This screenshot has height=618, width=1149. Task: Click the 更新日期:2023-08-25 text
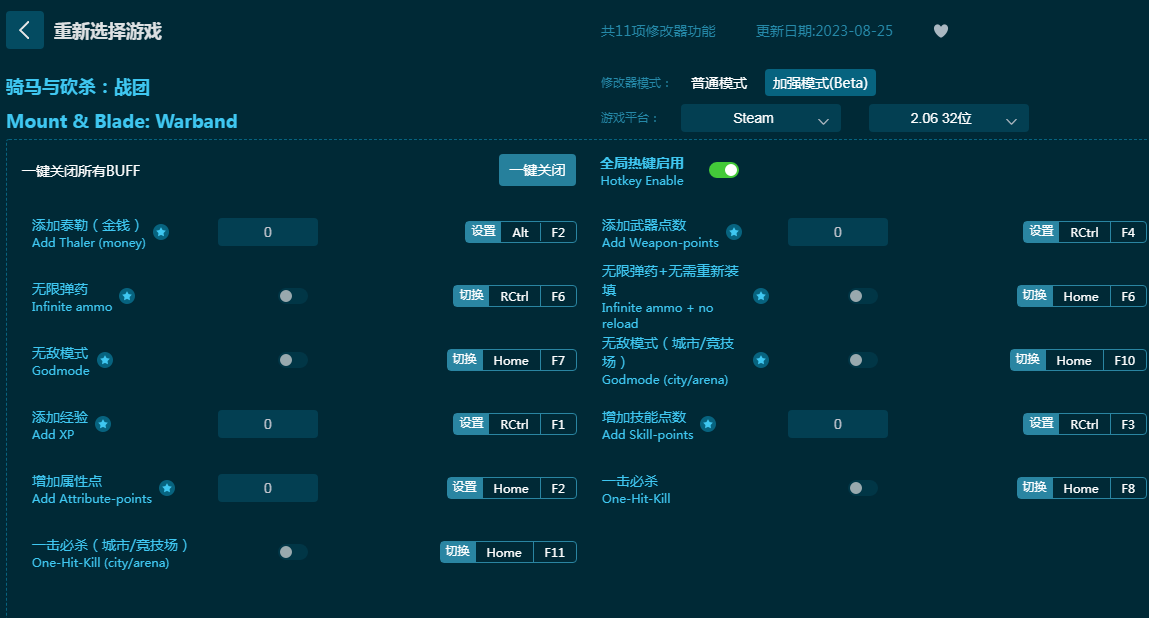(824, 31)
